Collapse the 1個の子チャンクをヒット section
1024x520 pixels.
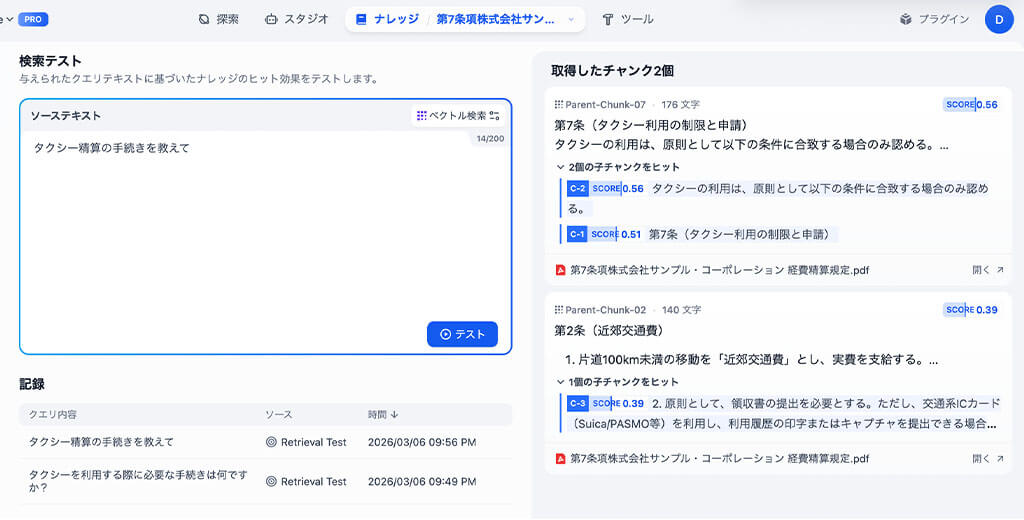(x=560, y=382)
